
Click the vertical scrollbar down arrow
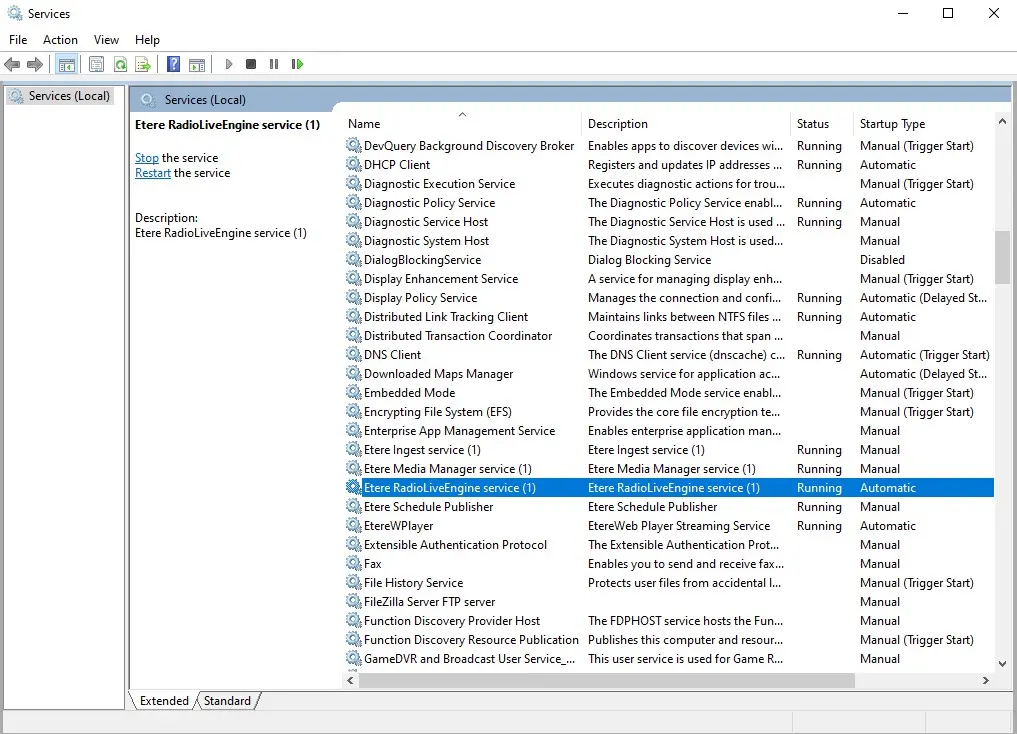pyautogui.click(x=1002, y=663)
